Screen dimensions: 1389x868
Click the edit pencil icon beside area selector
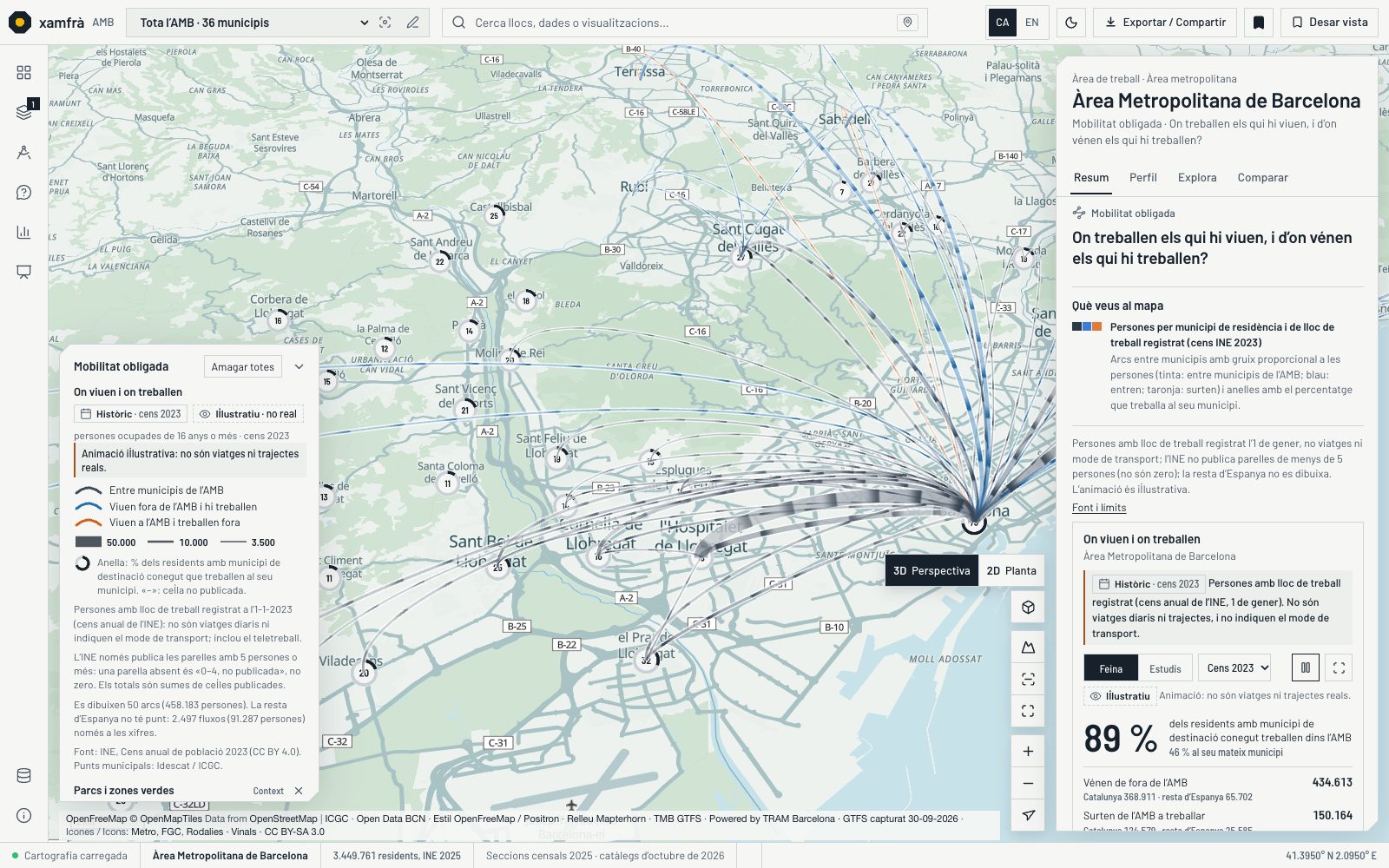pos(413,23)
